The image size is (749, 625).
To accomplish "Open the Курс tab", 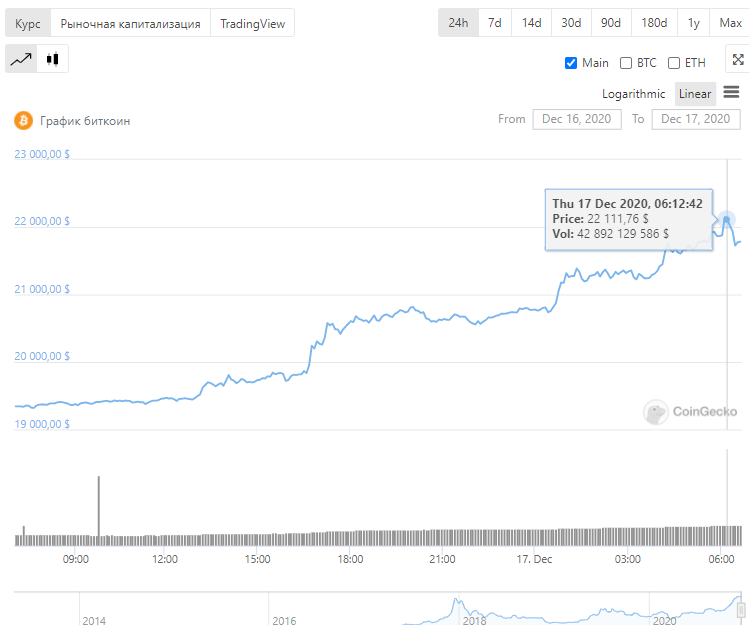I will click(x=28, y=23).
